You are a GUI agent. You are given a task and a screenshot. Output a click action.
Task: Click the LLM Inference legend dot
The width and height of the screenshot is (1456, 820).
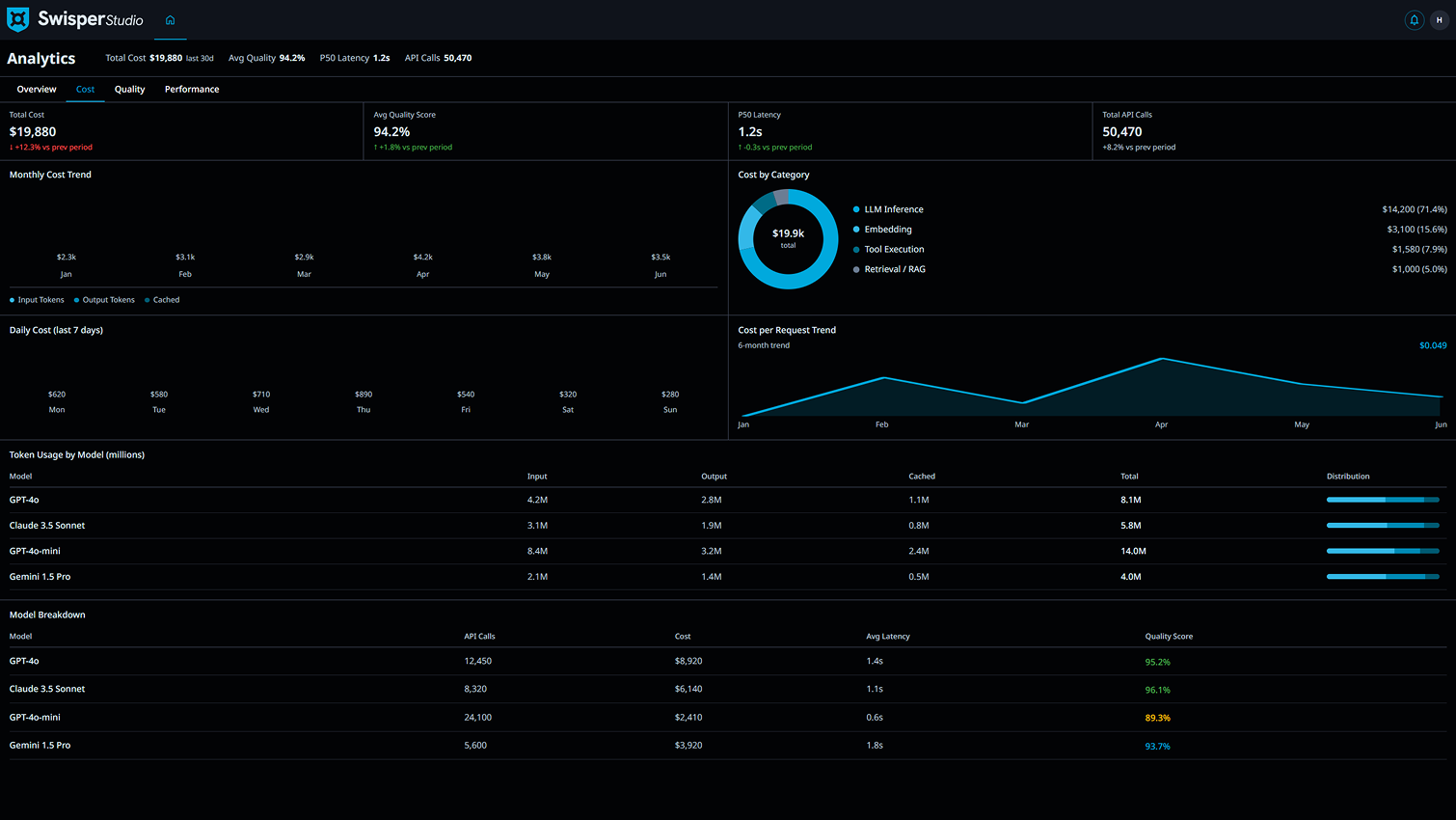857,208
